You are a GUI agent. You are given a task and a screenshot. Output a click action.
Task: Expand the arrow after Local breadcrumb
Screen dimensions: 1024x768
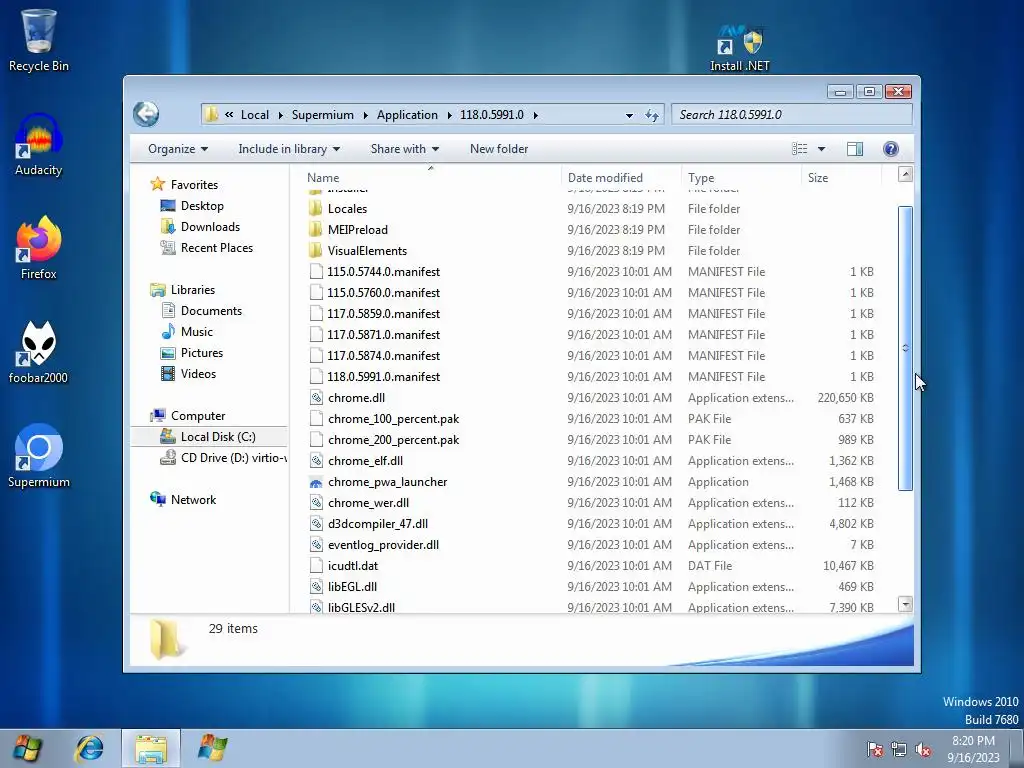[x=280, y=115]
